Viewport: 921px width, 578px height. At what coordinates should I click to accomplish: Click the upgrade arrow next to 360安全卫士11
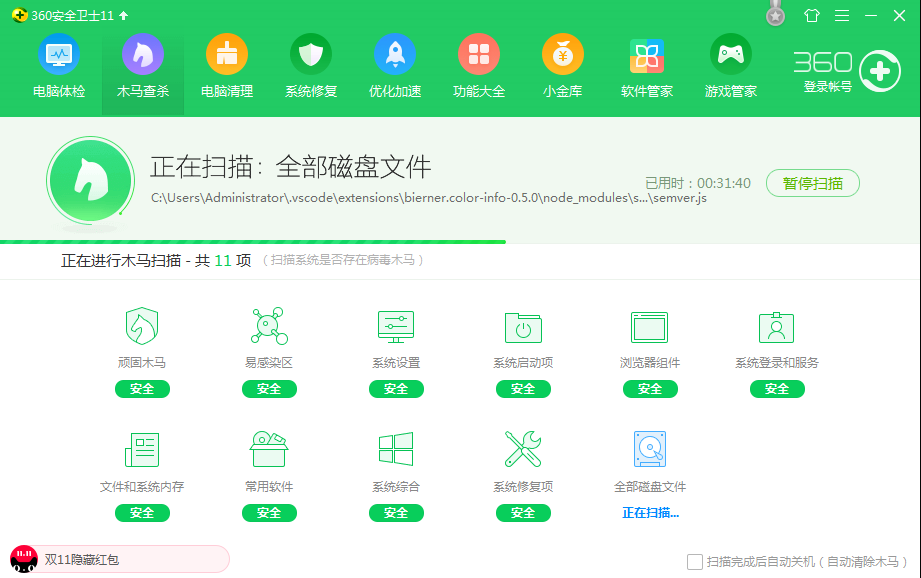(x=123, y=16)
